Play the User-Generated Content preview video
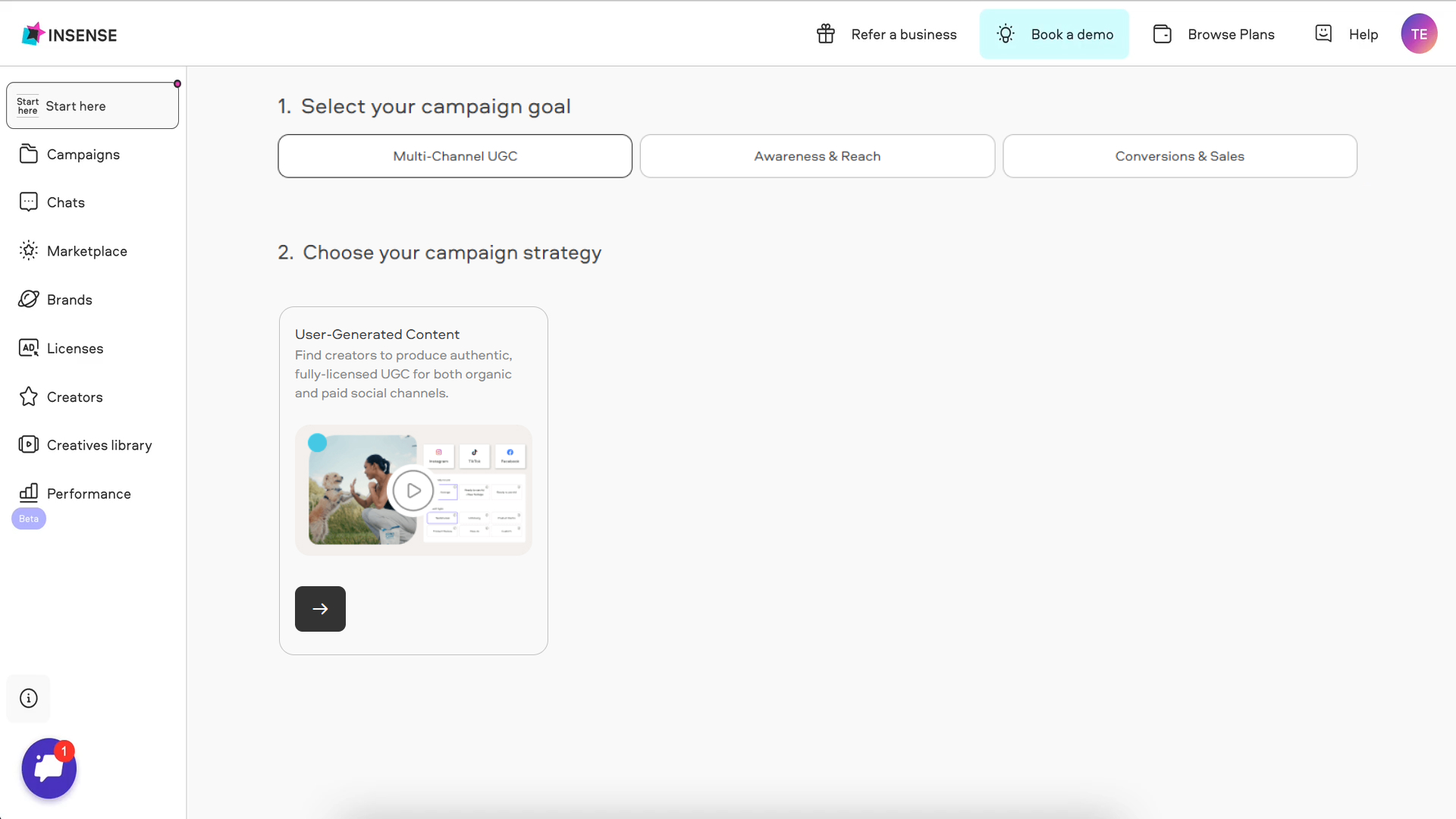 [x=413, y=491]
